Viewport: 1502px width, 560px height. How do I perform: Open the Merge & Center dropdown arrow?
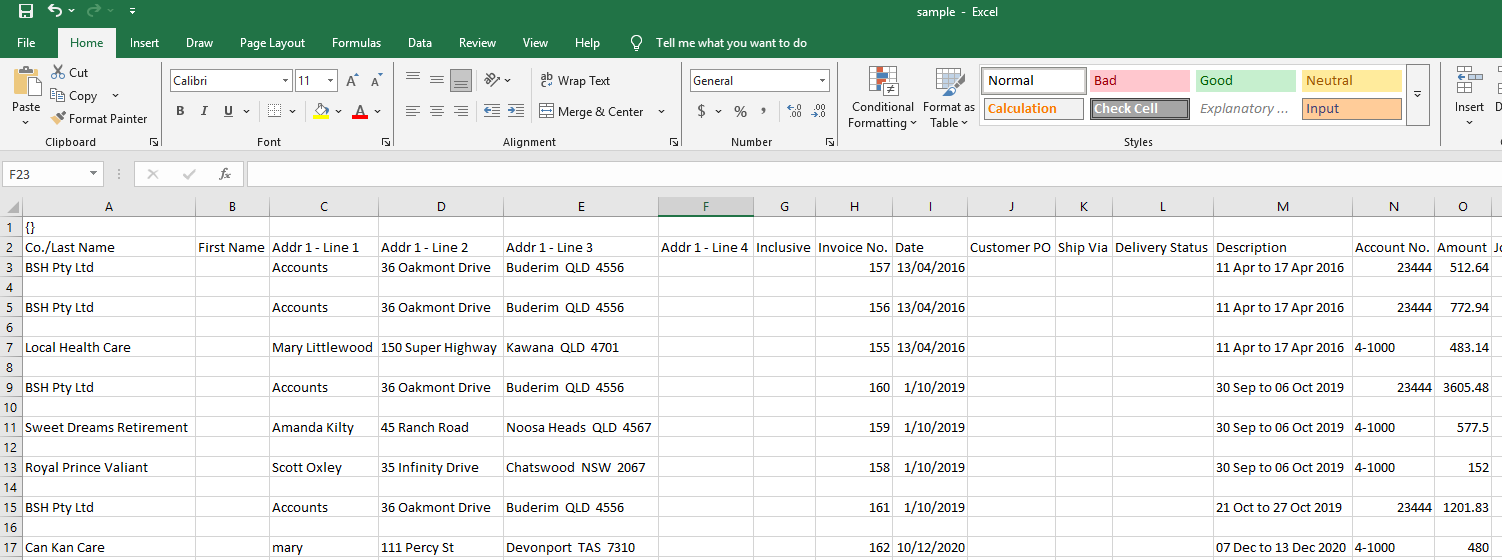661,111
